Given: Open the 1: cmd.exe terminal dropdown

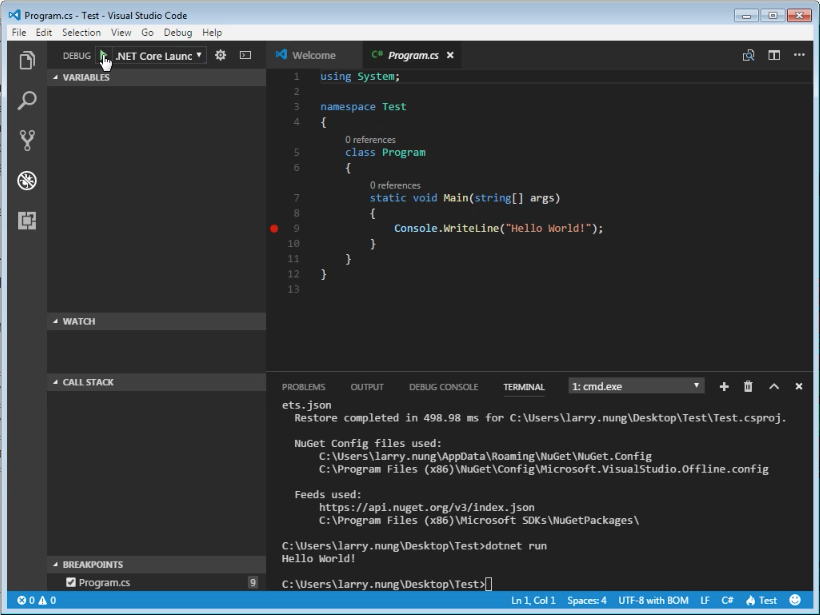Looking at the screenshot, I should [636, 386].
